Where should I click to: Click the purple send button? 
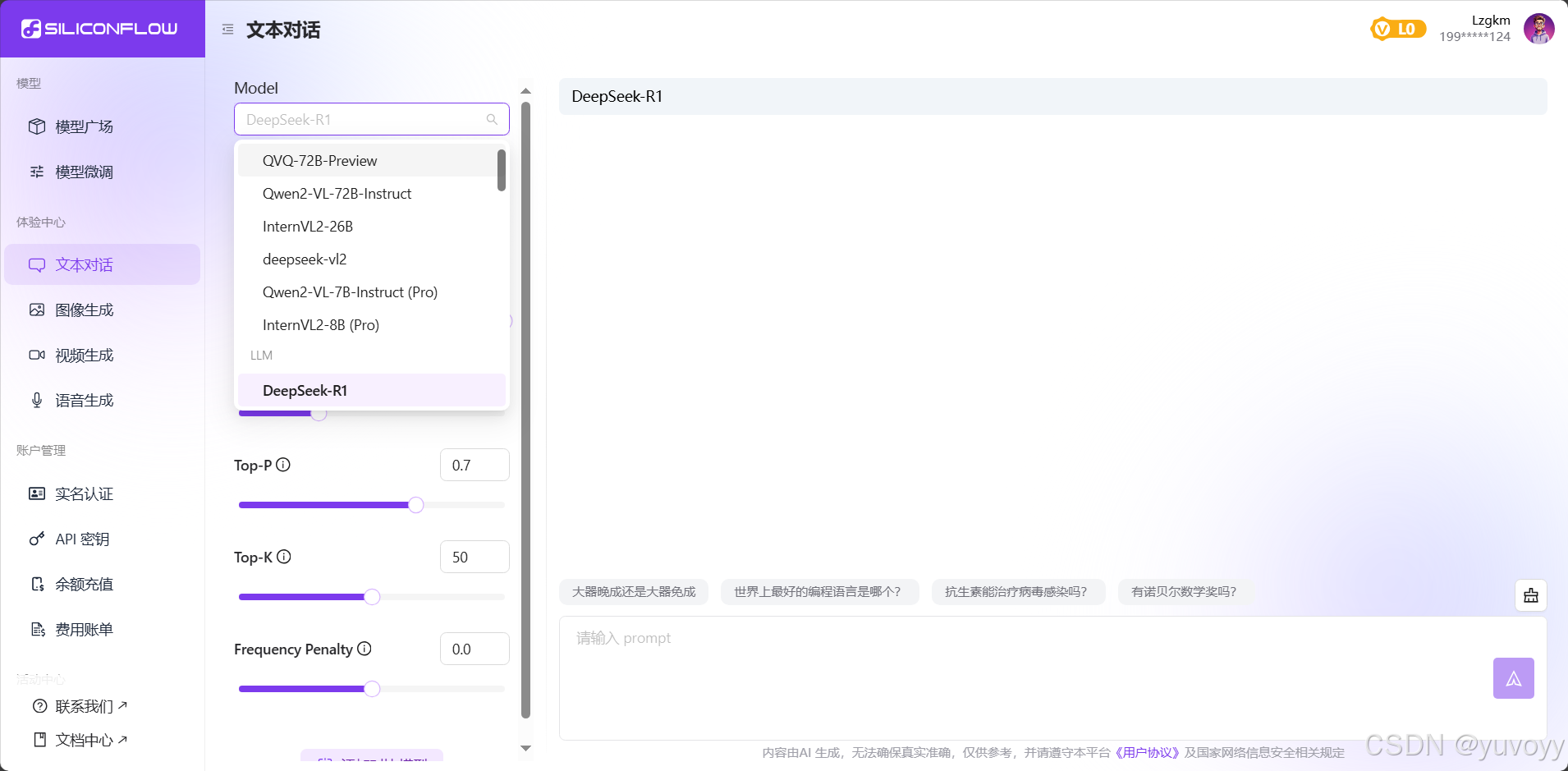coord(1514,678)
